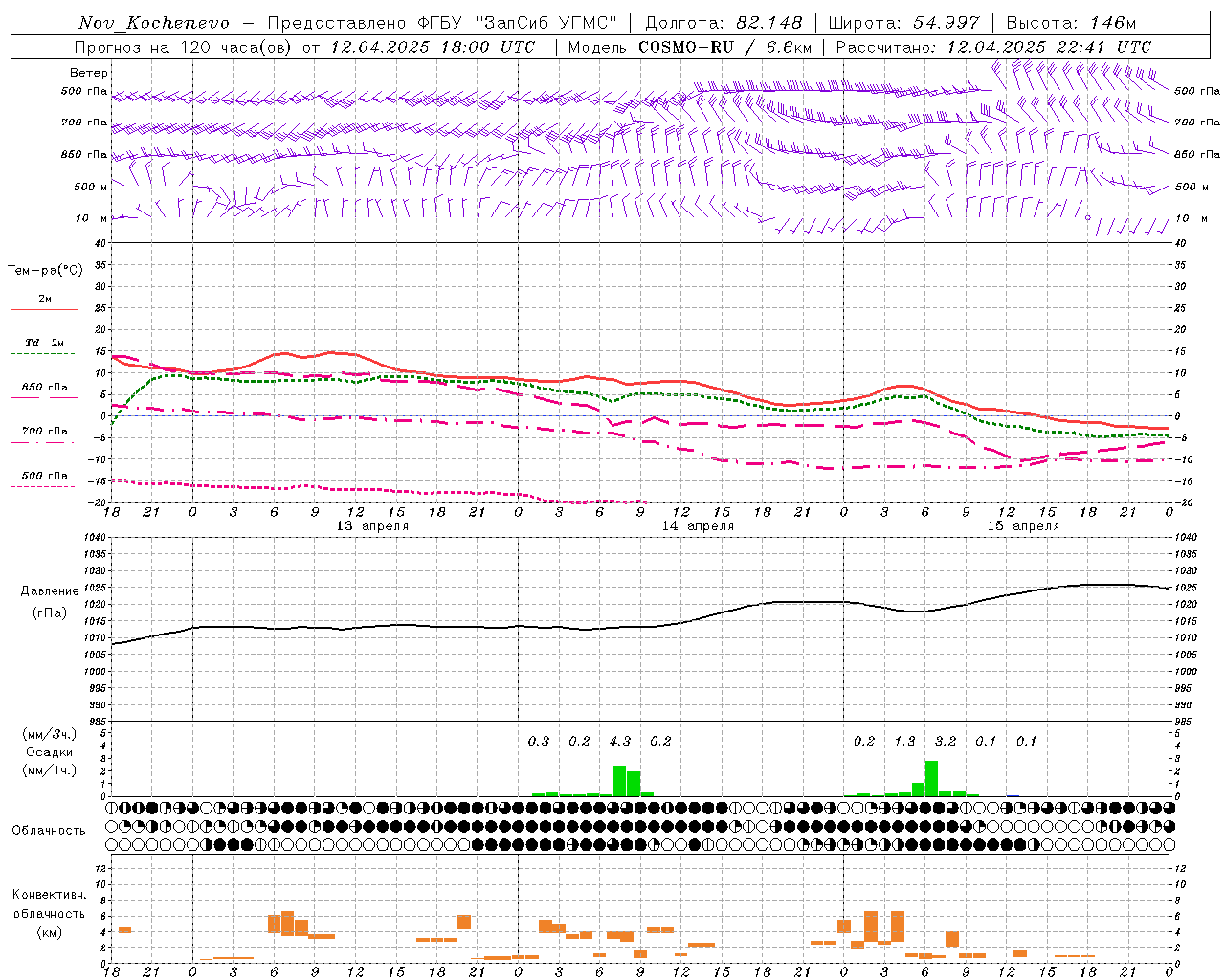1225x980 pixels.
Task: Select the Долгота: 82.148 value
Action: tap(724, 23)
